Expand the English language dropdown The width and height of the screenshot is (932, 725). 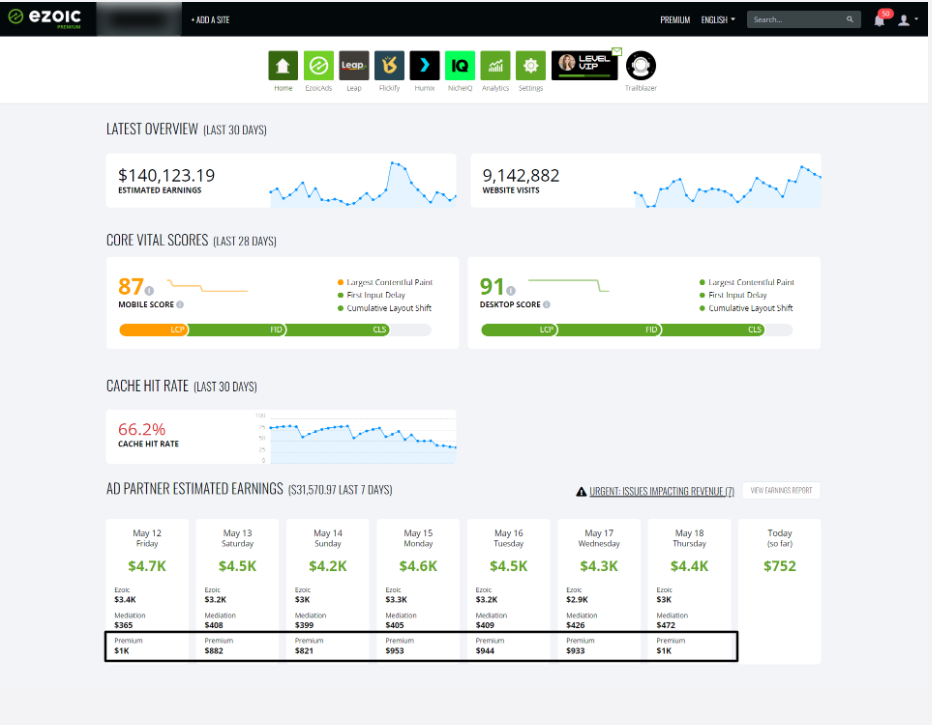coord(718,19)
